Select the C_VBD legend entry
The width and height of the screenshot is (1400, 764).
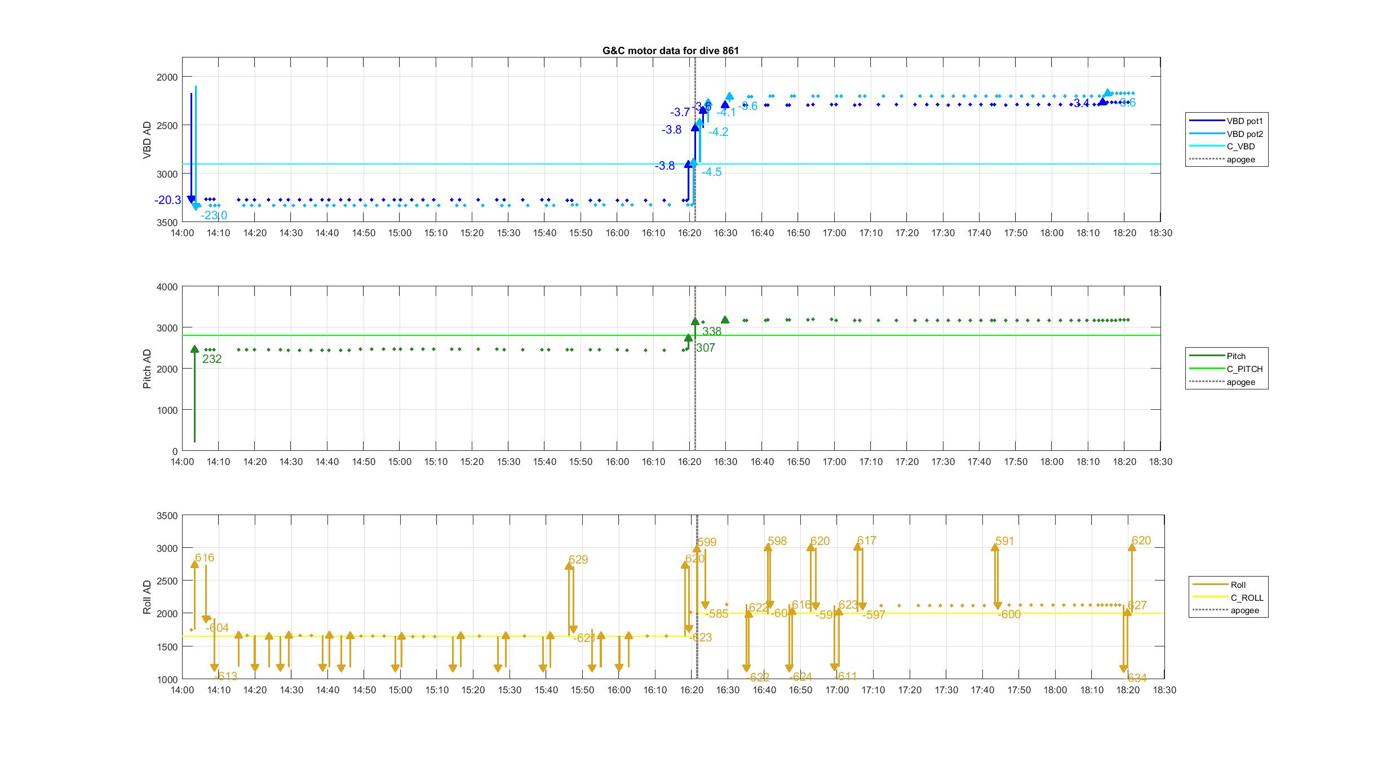[x=1224, y=146]
